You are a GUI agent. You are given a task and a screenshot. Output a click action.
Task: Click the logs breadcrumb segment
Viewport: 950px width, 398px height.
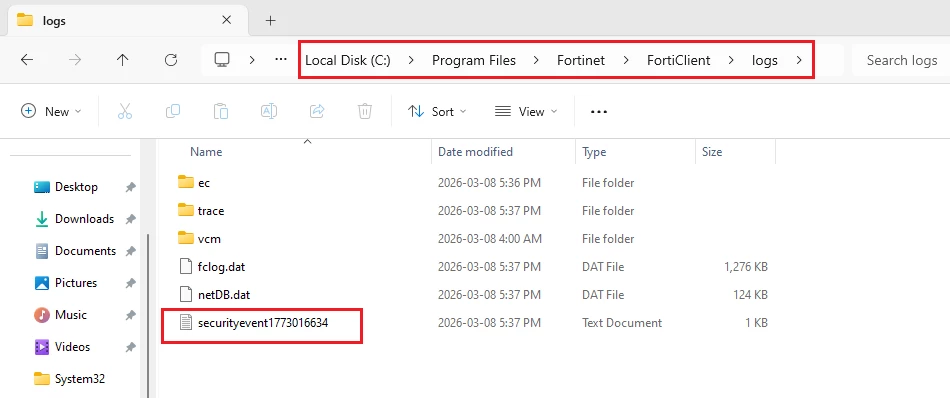[x=765, y=60]
